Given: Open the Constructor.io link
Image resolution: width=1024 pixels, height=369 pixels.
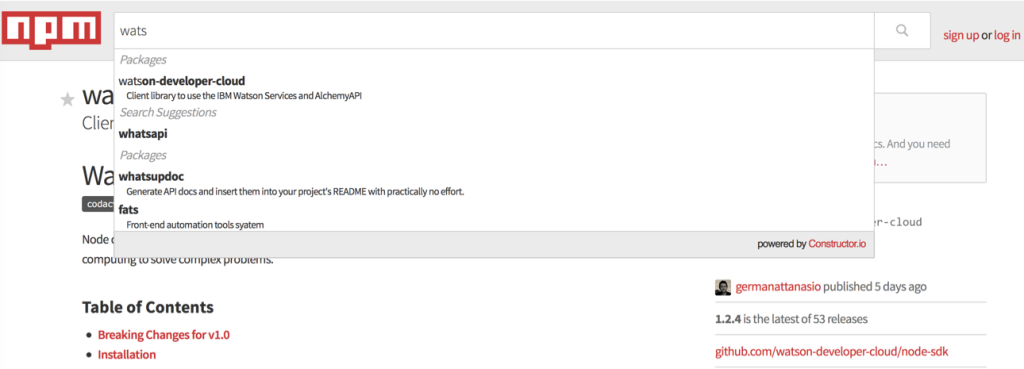Looking at the screenshot, I should click(837, 244).
